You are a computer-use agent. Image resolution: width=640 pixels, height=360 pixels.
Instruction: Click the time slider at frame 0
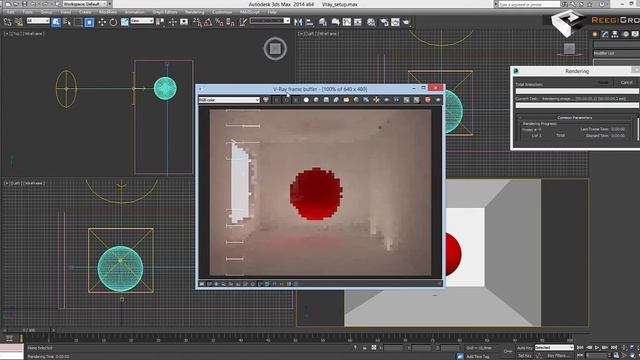point(28,330)
